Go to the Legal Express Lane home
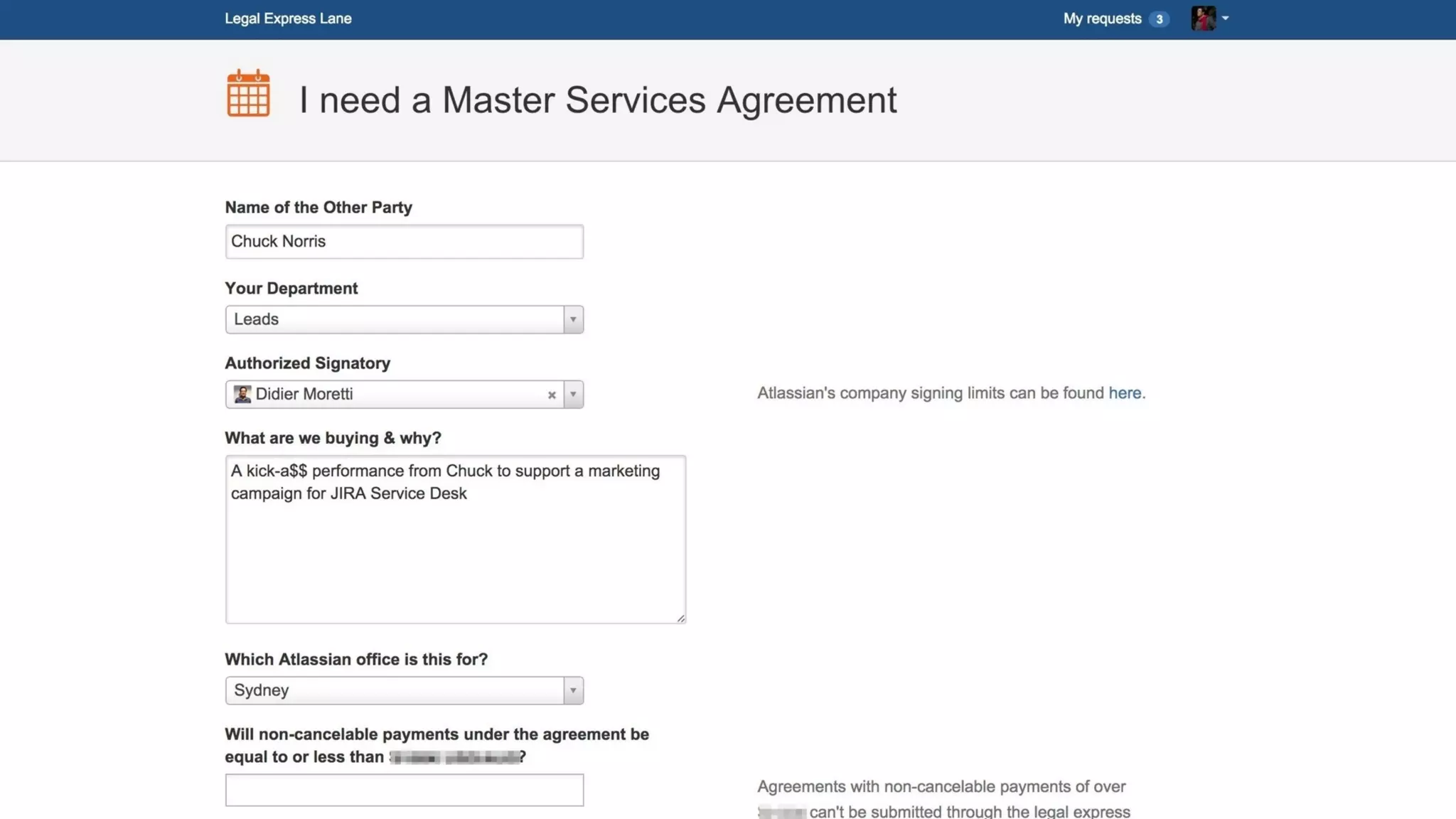Screen dimensions: 1456x819 click(288, 19)
